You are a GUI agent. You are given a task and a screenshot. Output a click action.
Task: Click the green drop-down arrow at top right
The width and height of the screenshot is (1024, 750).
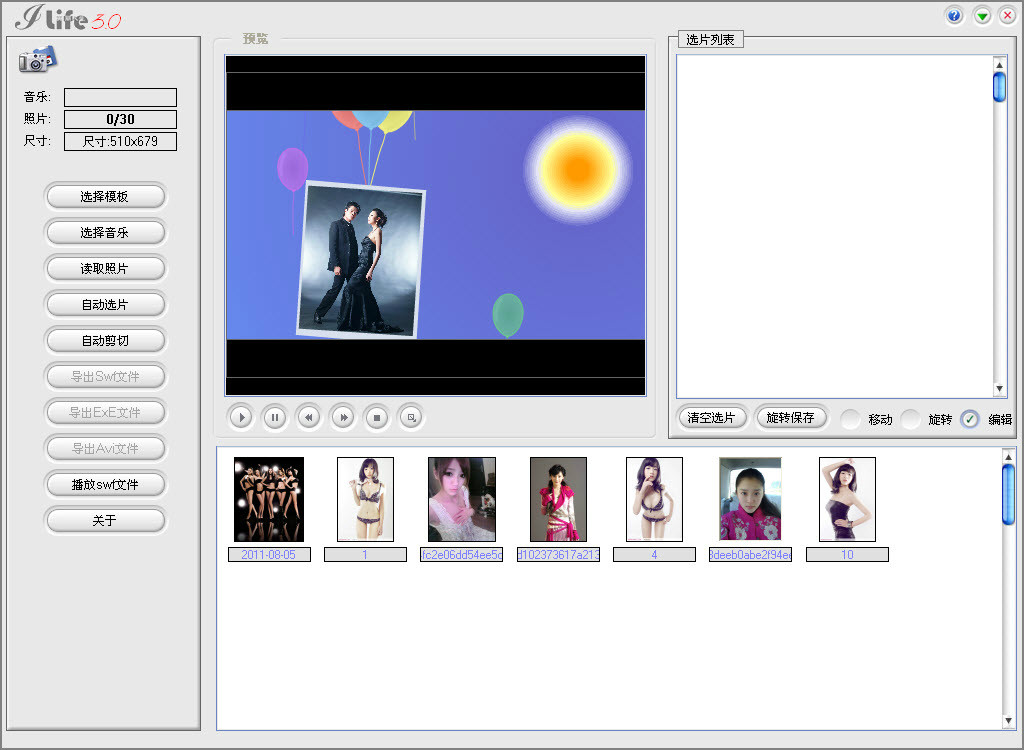(981, 15)
